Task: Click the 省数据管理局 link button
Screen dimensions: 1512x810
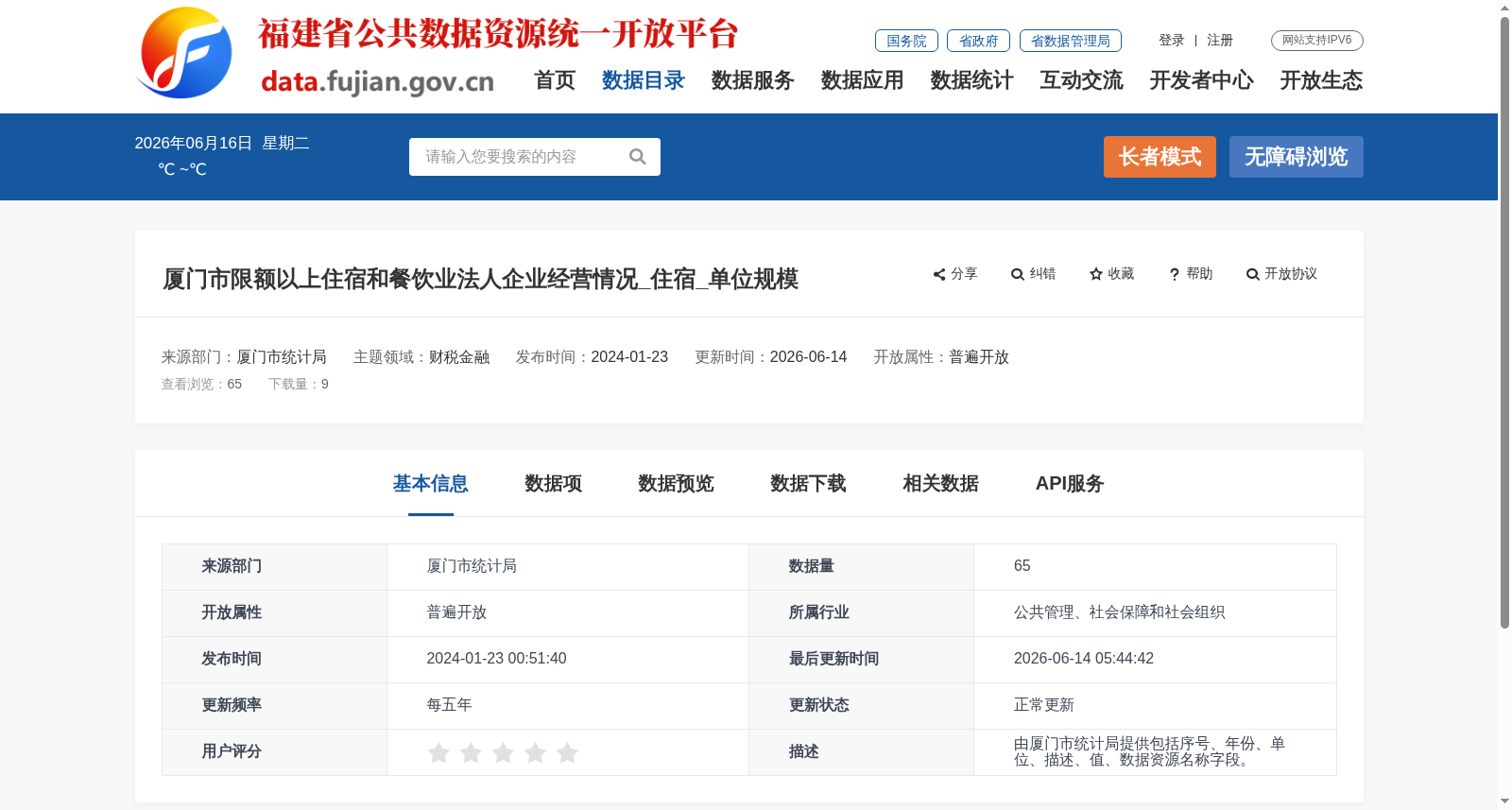Action: click(1071, 41)
